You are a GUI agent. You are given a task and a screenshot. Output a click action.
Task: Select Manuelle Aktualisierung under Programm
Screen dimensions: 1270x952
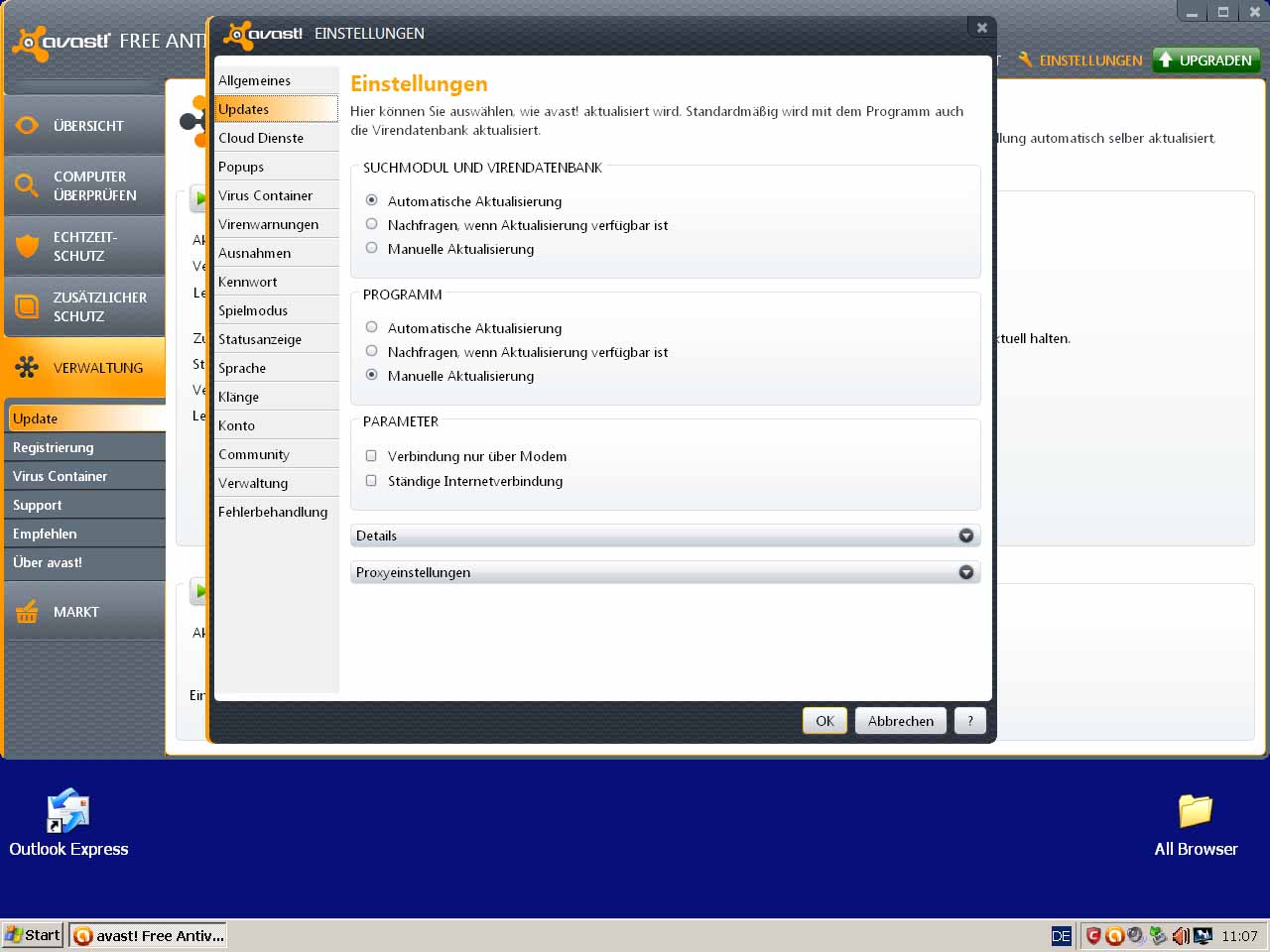point(371,375)
